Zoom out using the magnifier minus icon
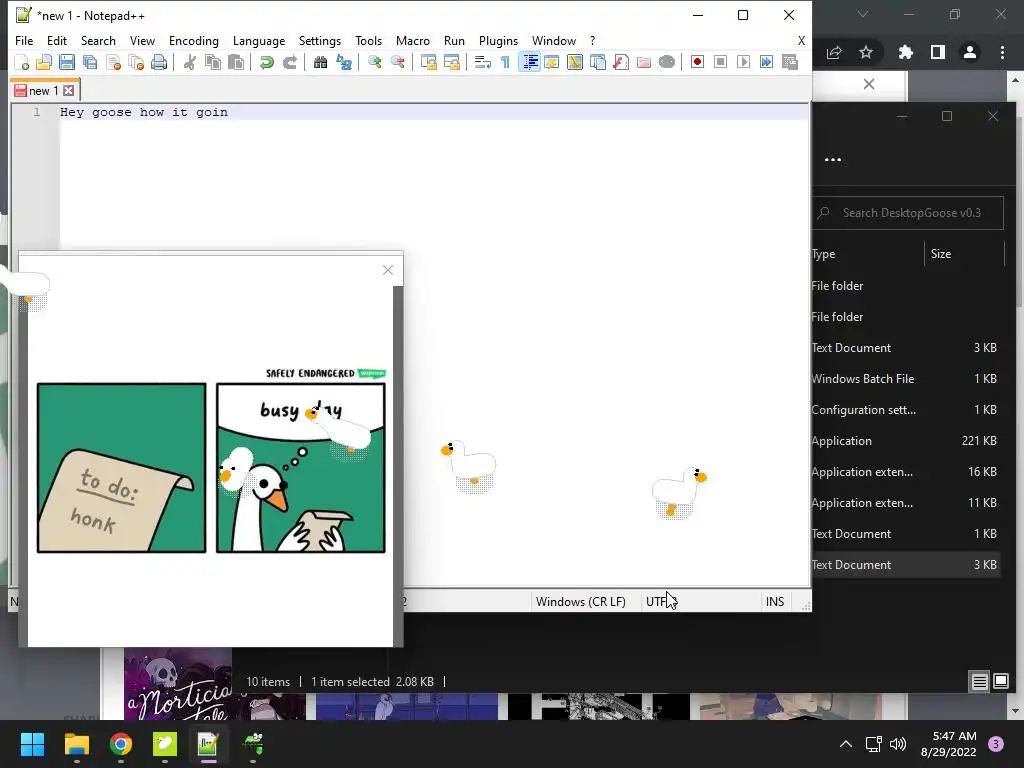 pos(397,62)
